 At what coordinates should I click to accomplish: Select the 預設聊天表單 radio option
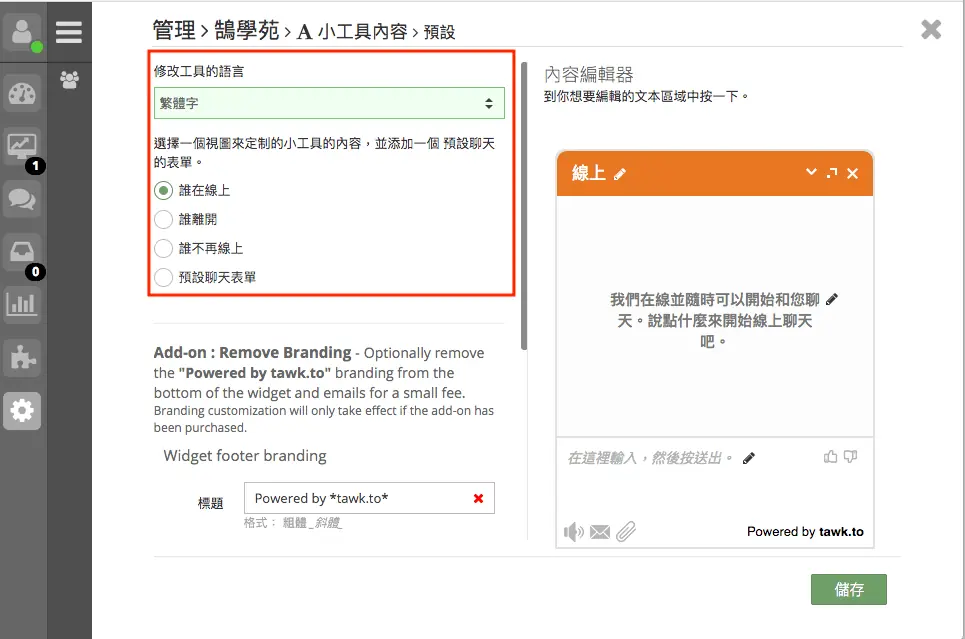pyautogui.click(x=163, y=277)
